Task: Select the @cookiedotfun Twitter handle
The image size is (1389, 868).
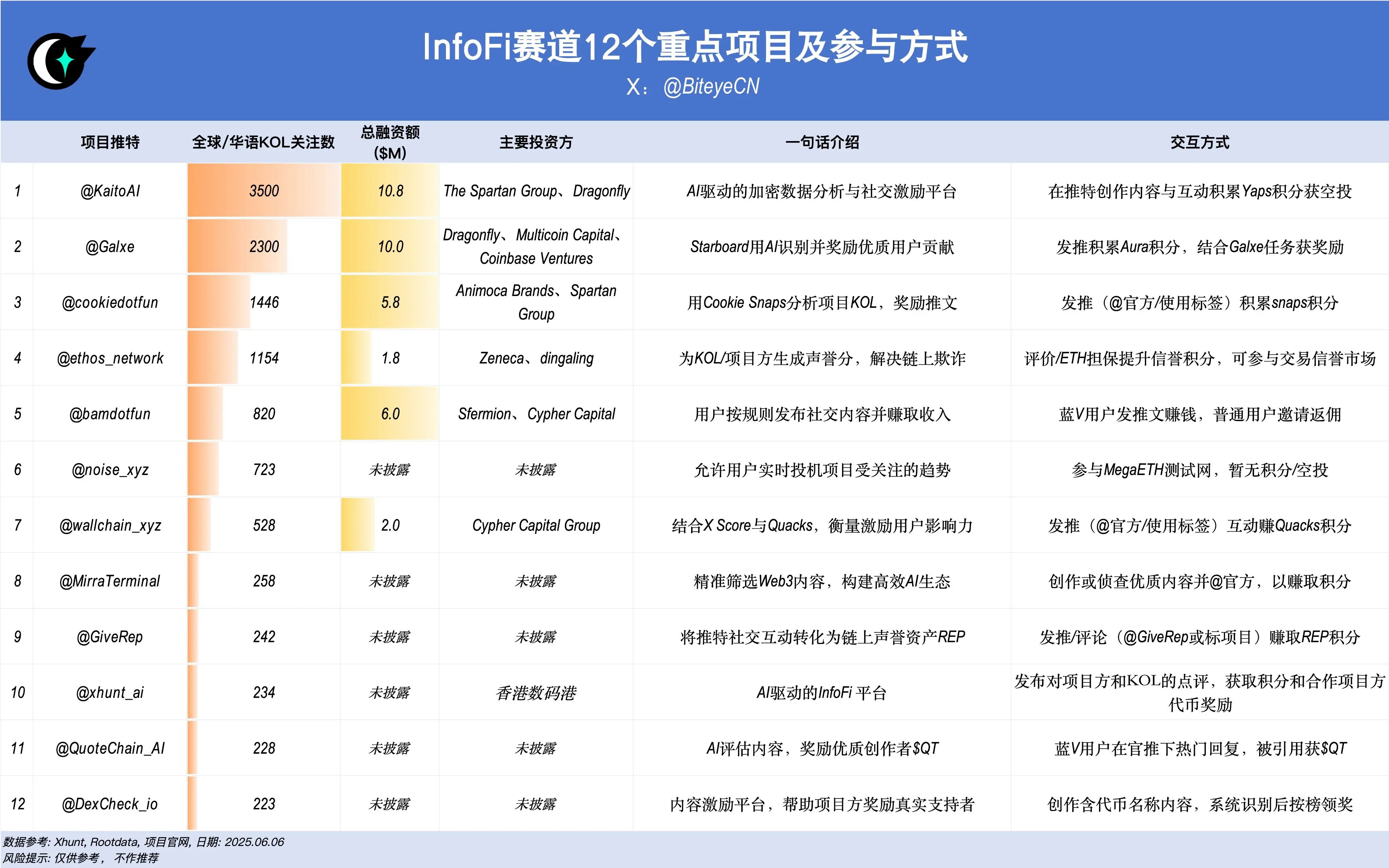Action: pos(110,302)
